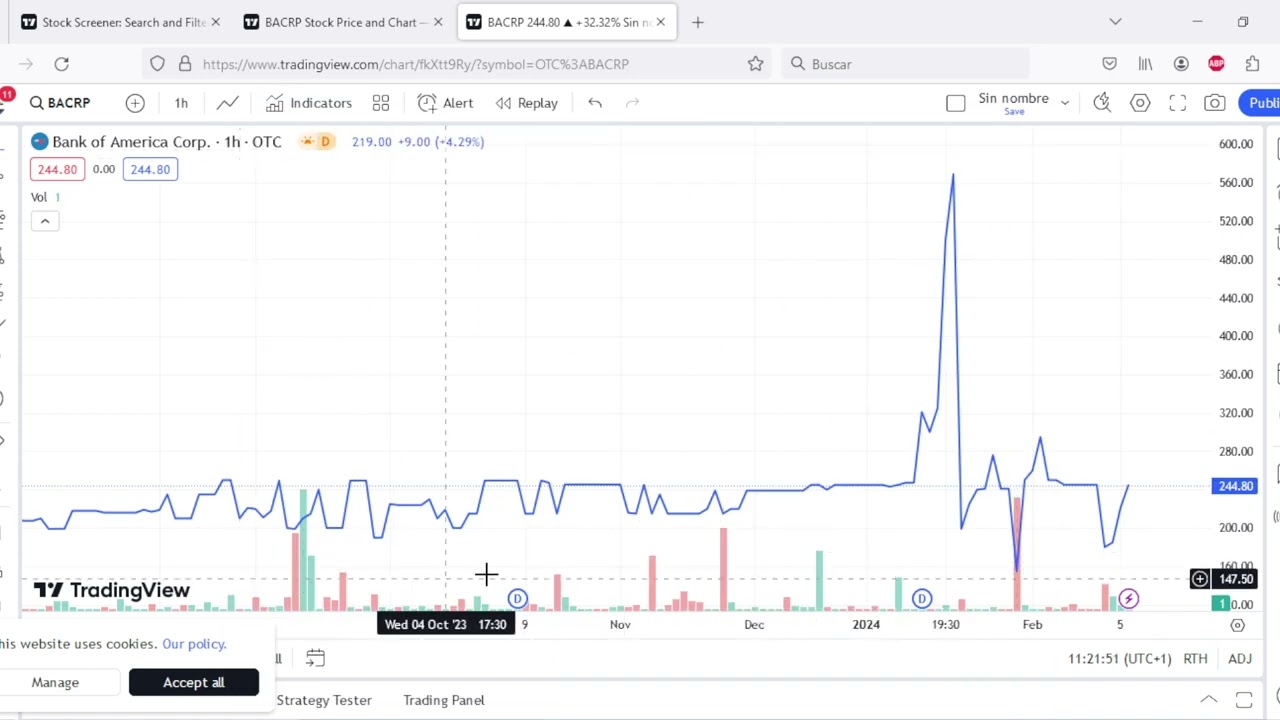1280x720 pixels.
Task: Click the Vol indicator legend label
Action: click(39, 197)
